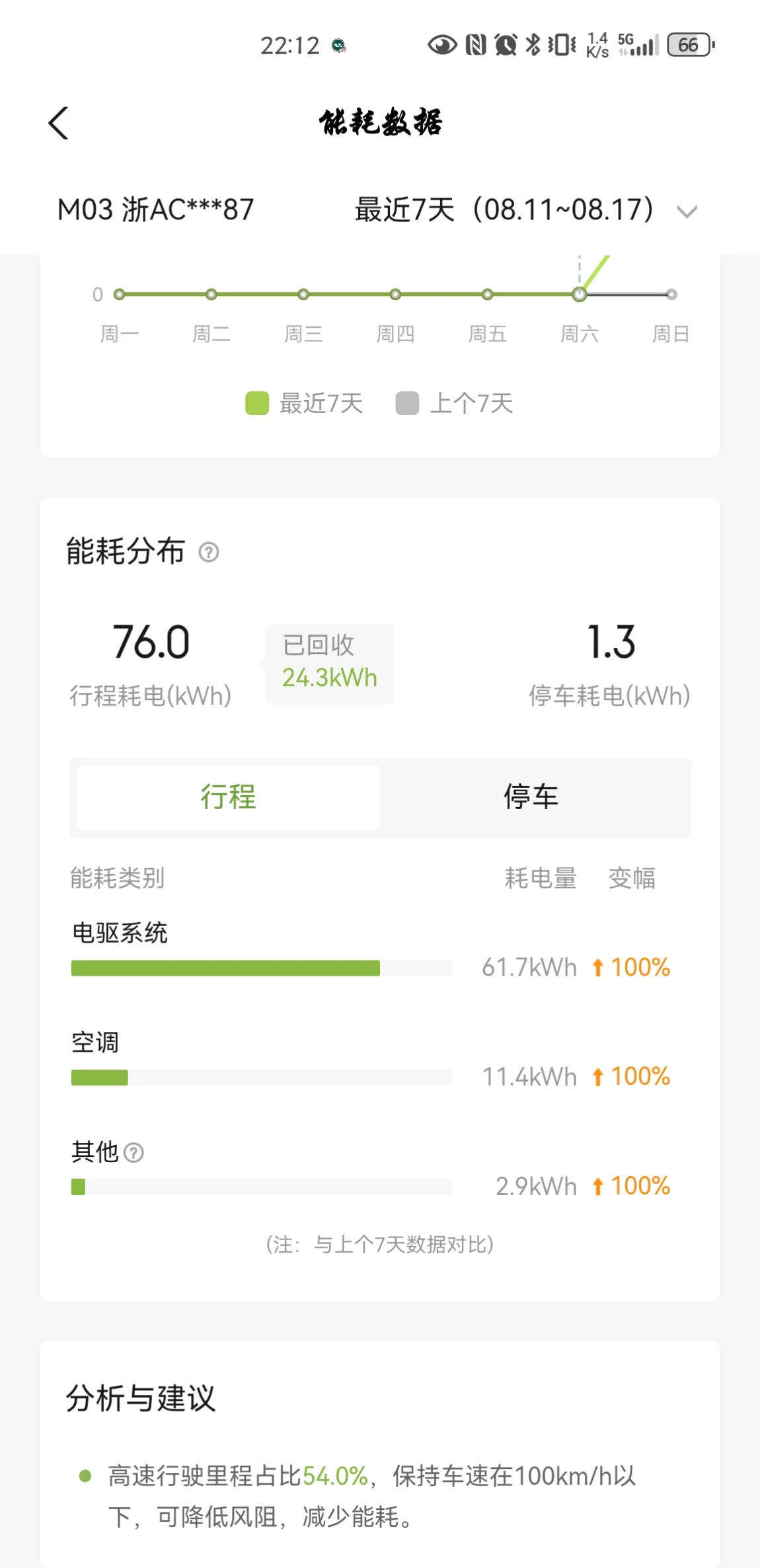Open vehicle selector M03 浙AC***87
760x1568 pixels.
click(156, 210)
